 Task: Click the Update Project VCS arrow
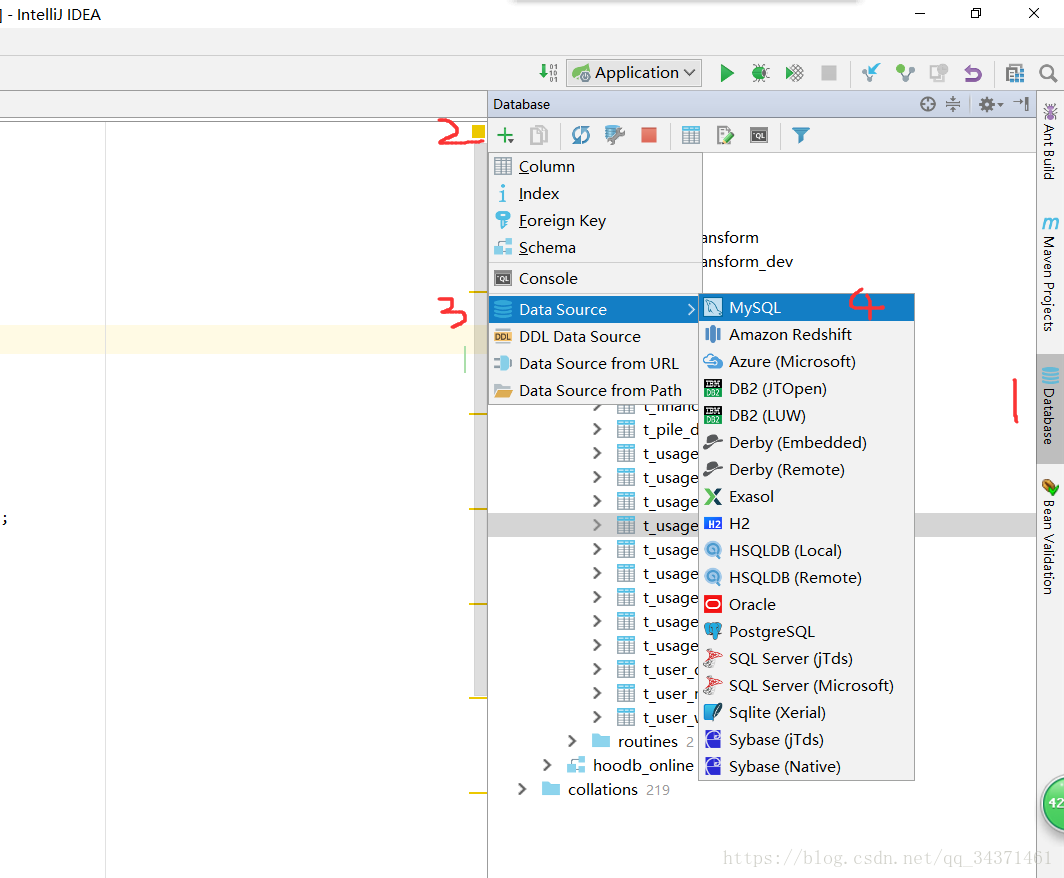click(x=871, y=73)
